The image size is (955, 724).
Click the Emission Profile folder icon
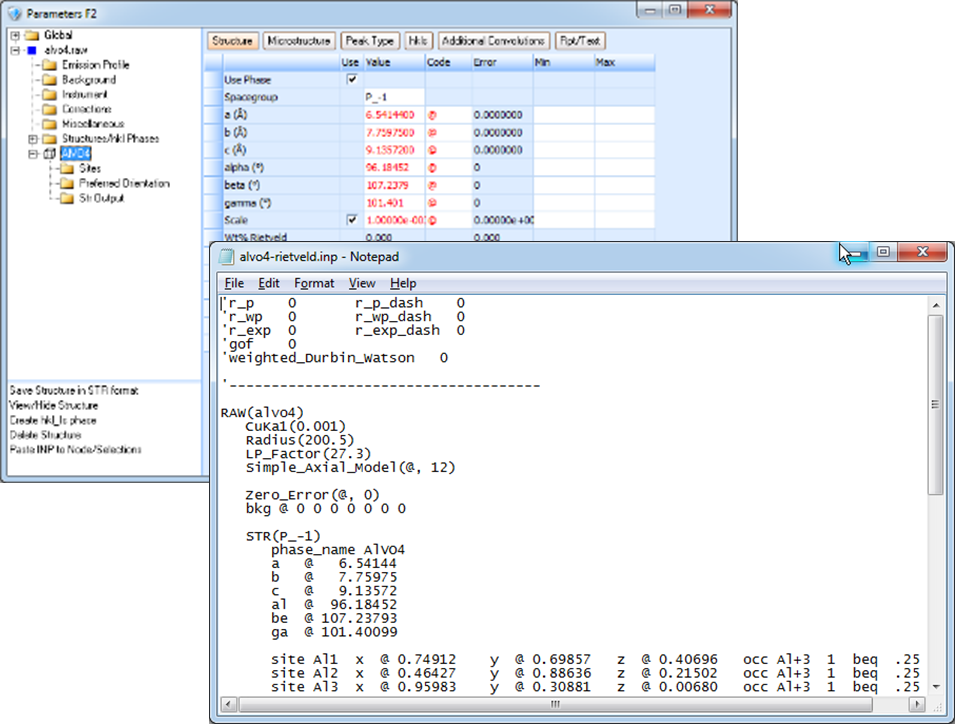[x=49, y=65]
